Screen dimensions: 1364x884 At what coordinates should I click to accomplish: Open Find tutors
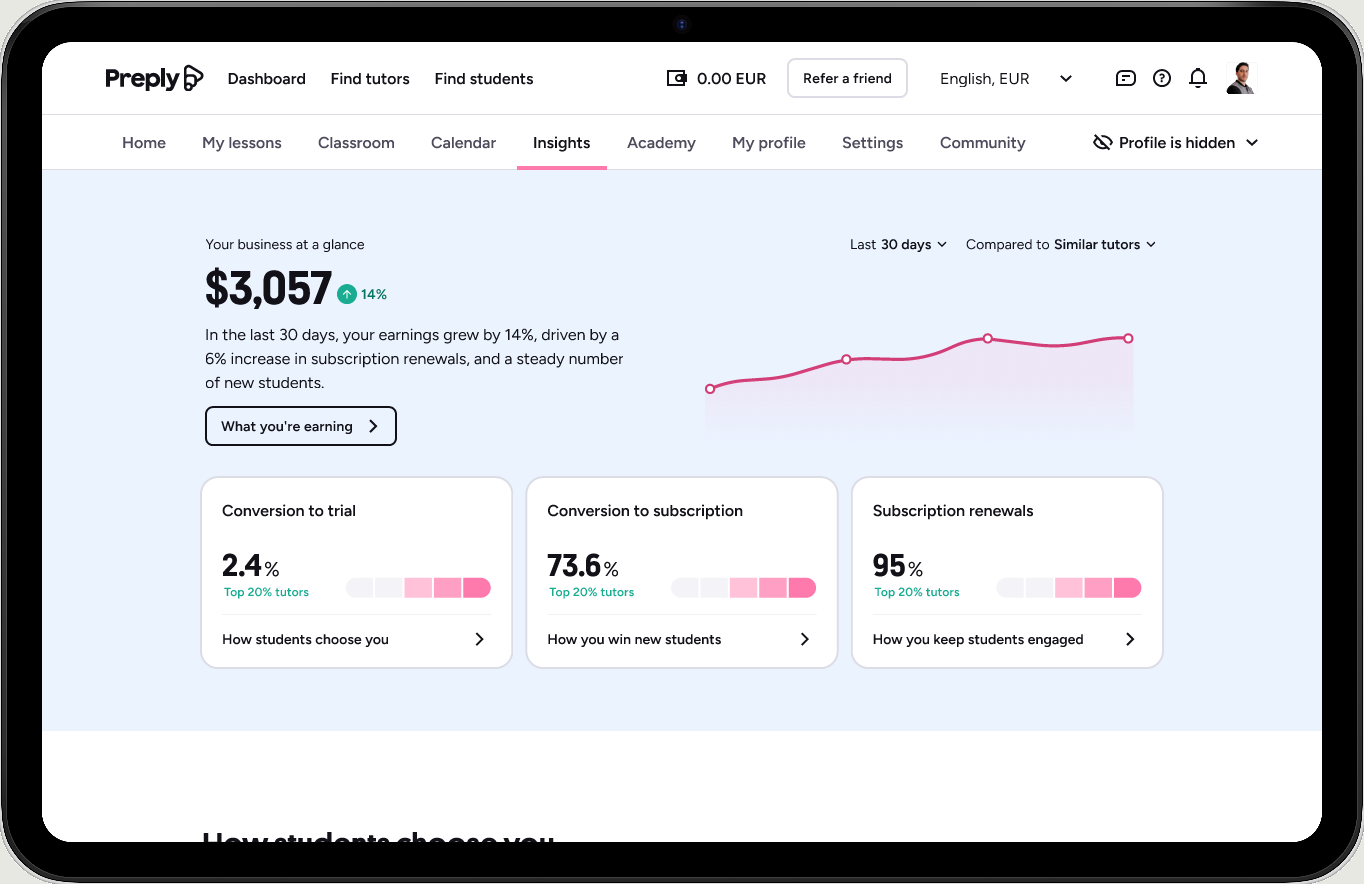pos(370,78)
